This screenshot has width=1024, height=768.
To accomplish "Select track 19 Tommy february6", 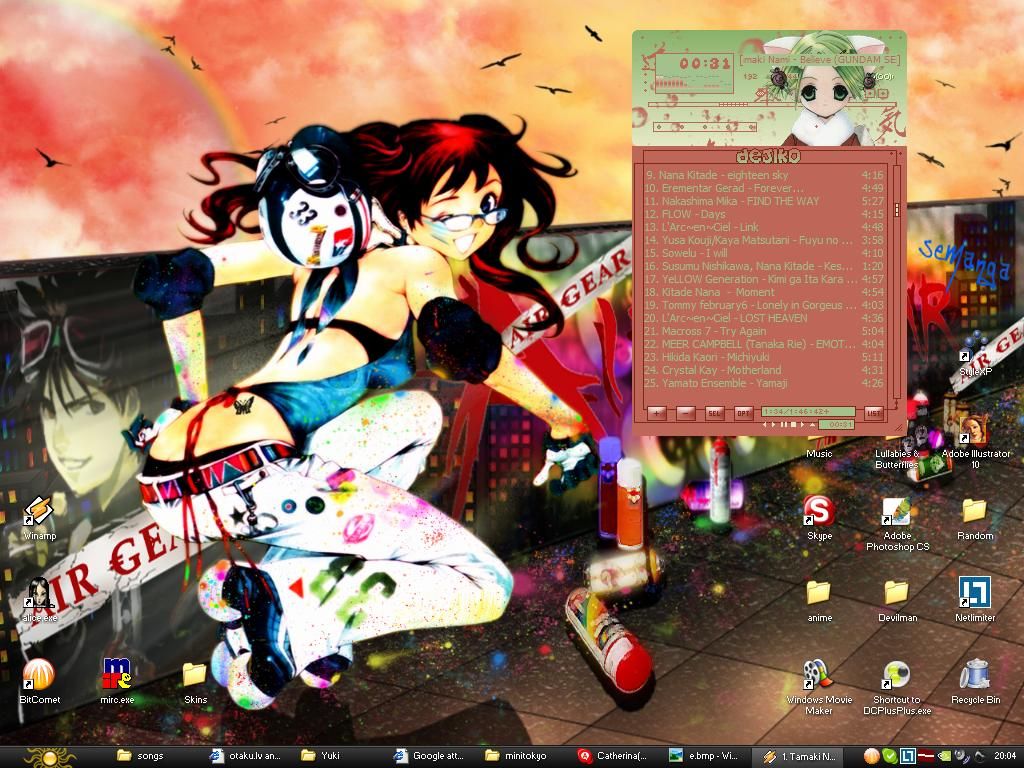I will coord(764,305).
